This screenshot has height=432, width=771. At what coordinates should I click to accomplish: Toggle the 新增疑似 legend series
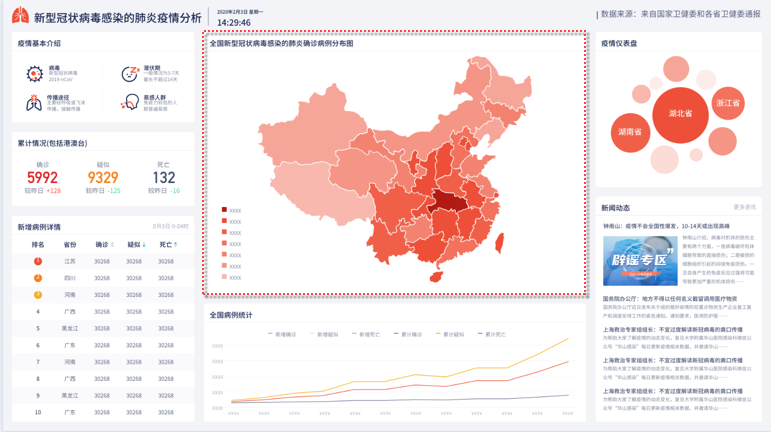point(324,334)
